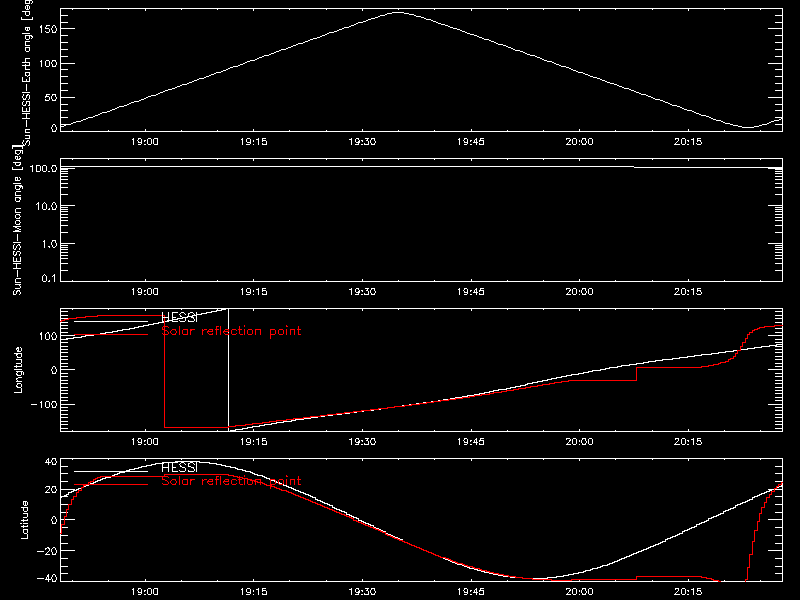Viewport: 800px width, 600px height.
Task: Click the 0.1 tick on Moon angle plot
Action: point(49,279)
